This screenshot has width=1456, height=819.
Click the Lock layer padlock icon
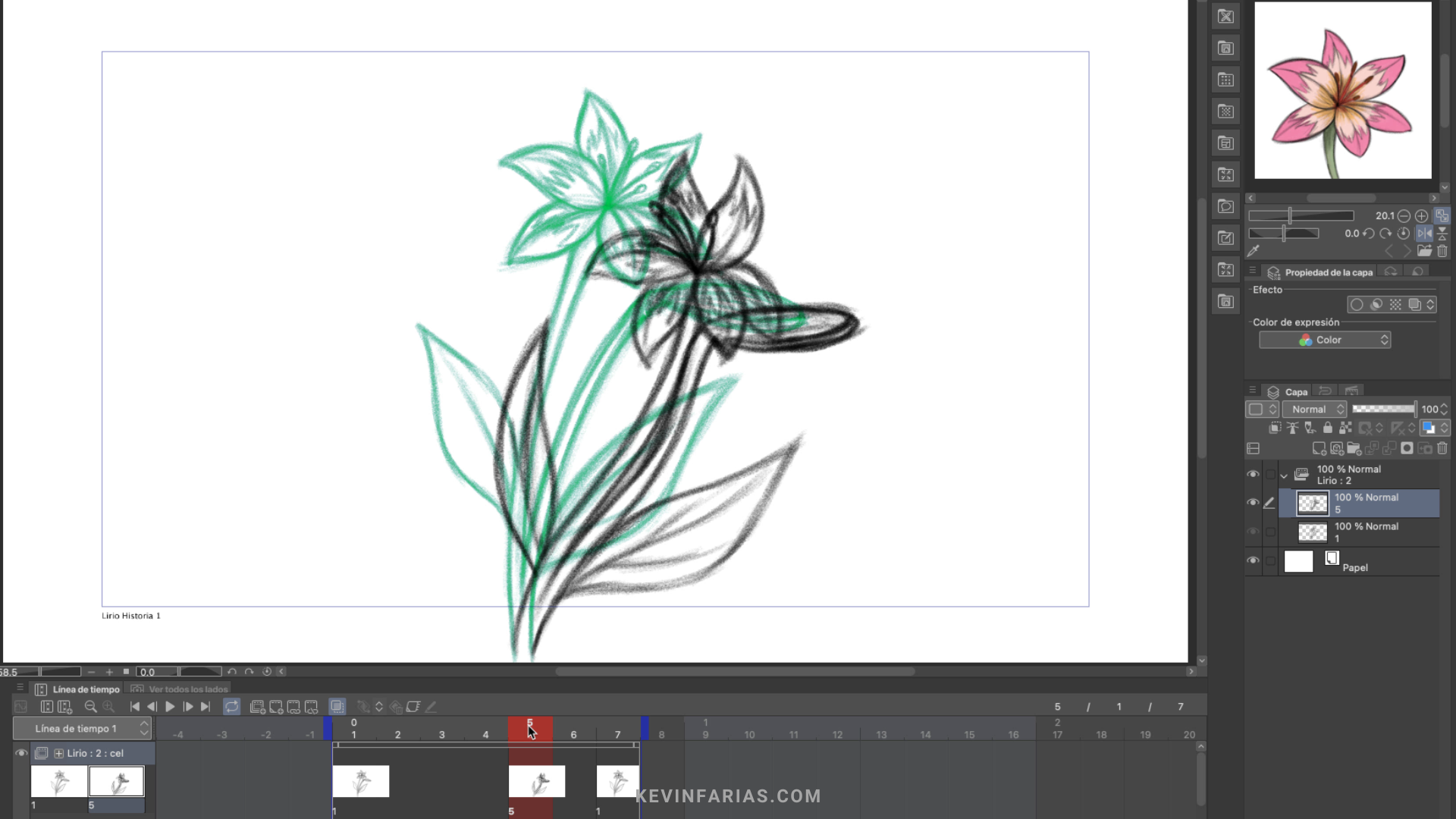[x=1328, y=428]
